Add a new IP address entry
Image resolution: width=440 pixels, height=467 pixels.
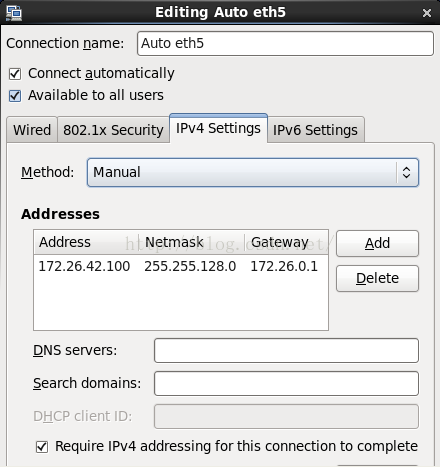click(377, 243)
